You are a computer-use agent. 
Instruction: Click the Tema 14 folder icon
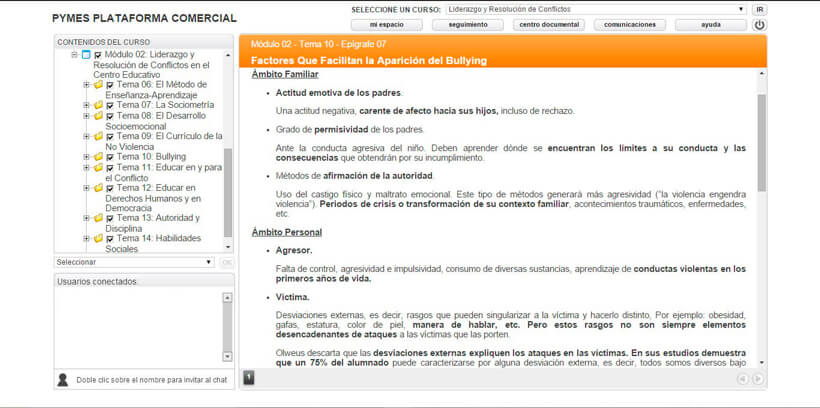tap(98, 239)
